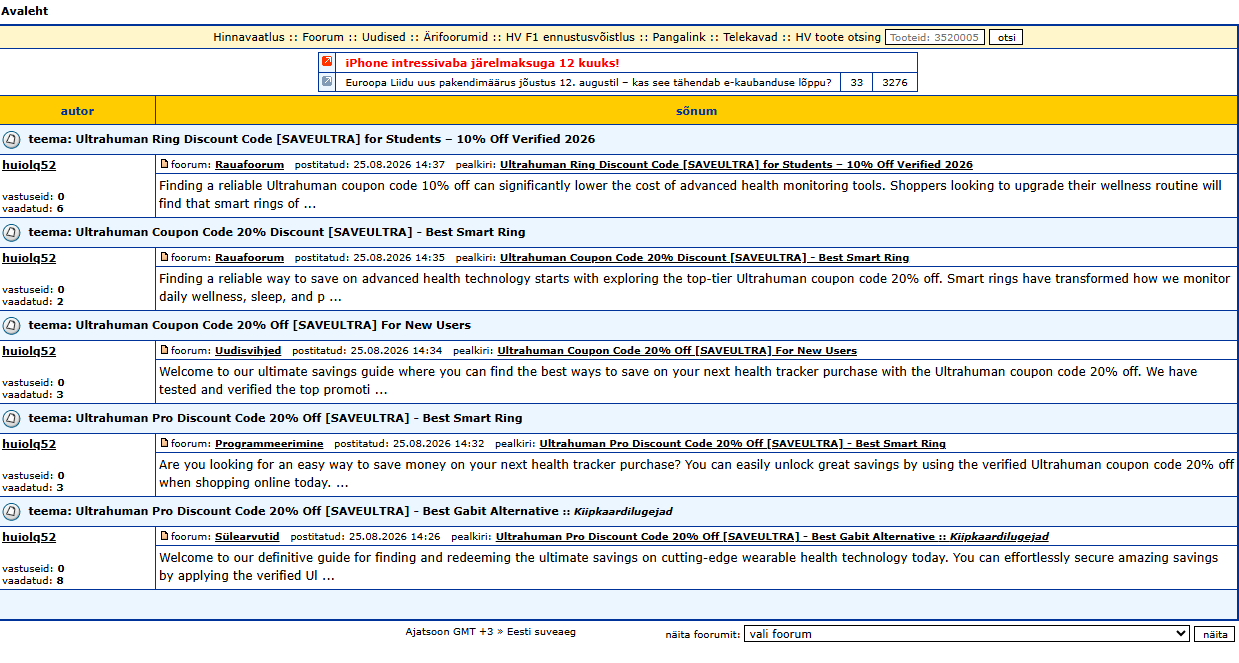The image size is (1239, 663).
Task: Click the post icon before foorum: Sülearvutid
Action: [165, 536]
